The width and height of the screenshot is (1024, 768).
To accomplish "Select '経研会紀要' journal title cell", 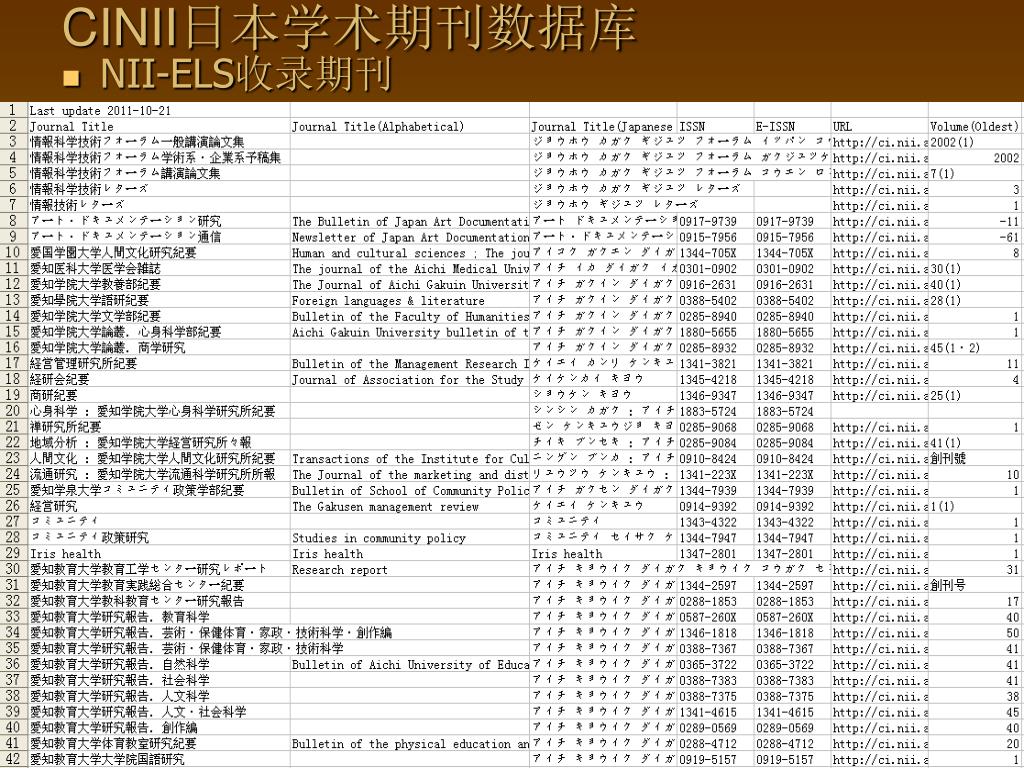I will [x=159, y=379].
